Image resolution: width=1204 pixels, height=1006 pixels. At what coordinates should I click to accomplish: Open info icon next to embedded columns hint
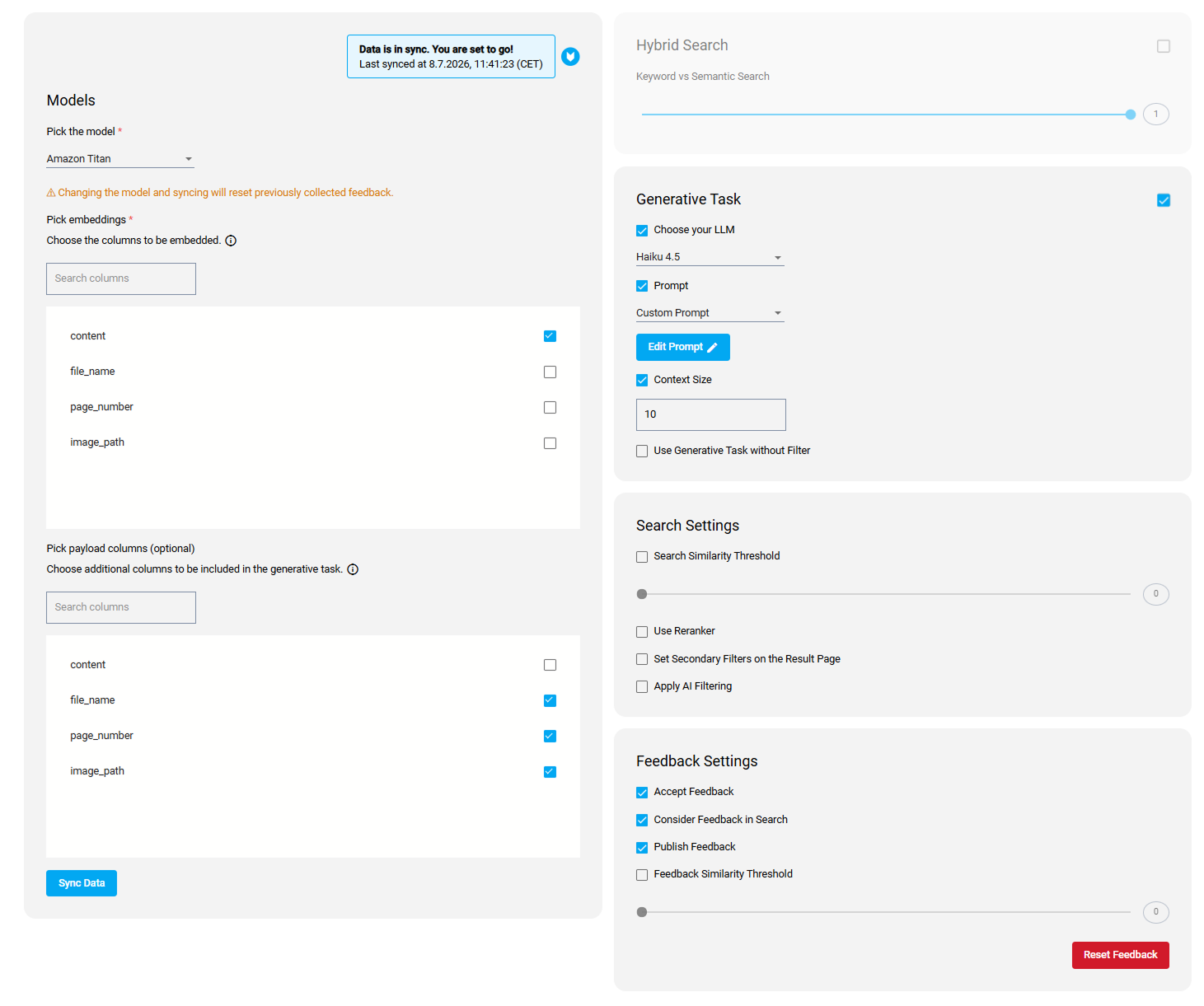click(x=231, y=241)
